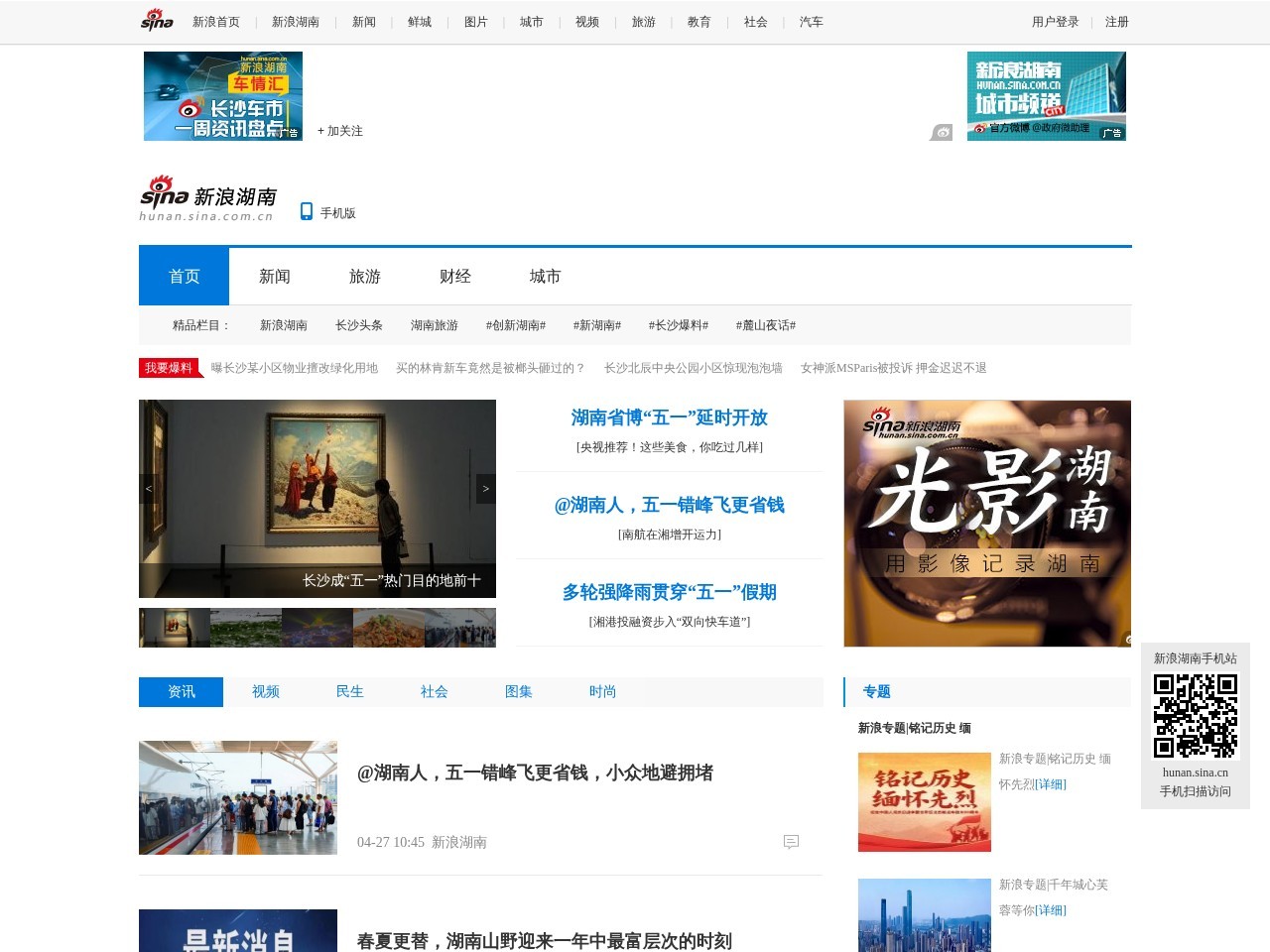Select the 城市 main navigation tab
Image resolution: width=1270 pixels, height=952 pixels.
(x=545, y=277)
